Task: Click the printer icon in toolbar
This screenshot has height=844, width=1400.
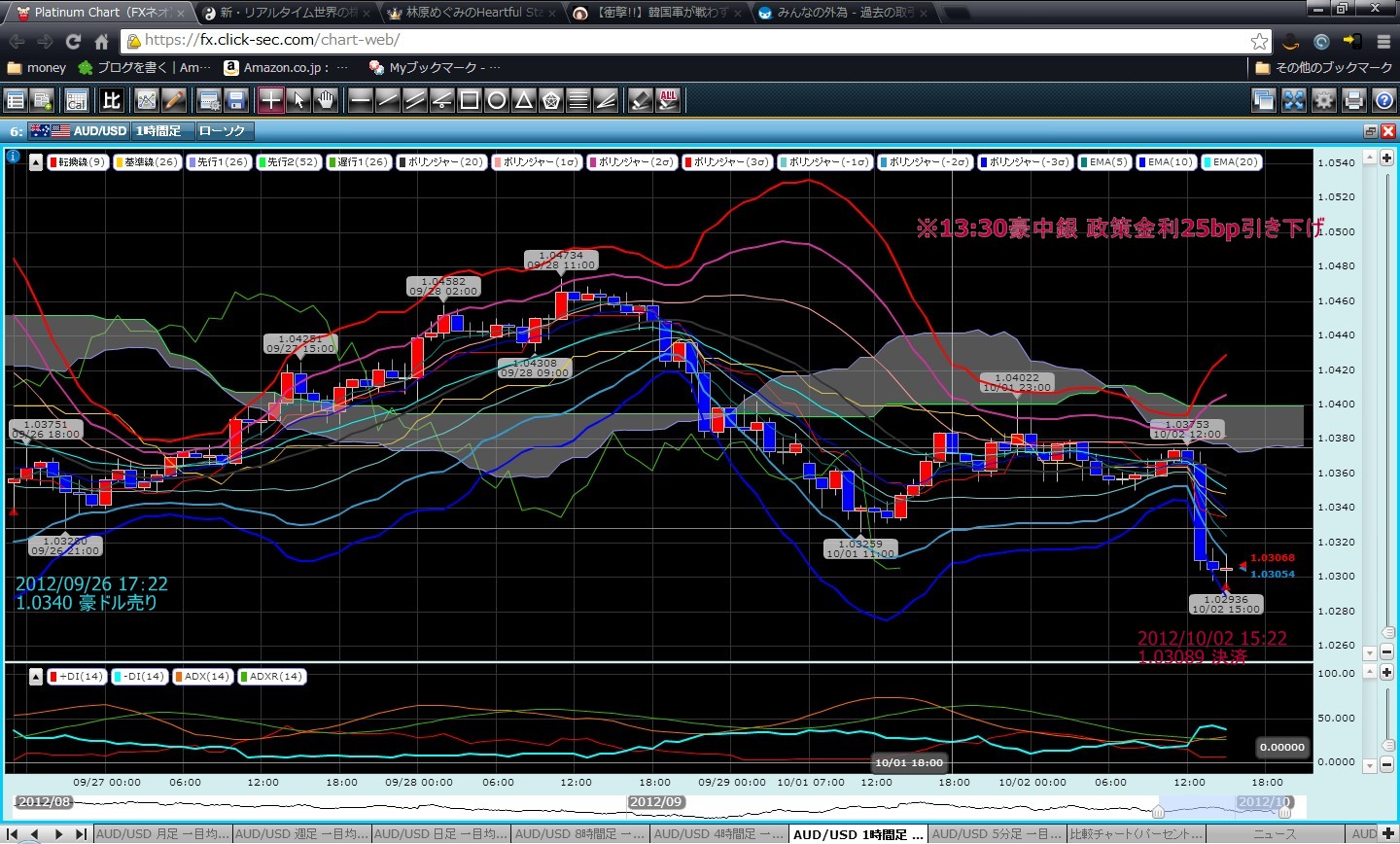Action: [1353, 100]
